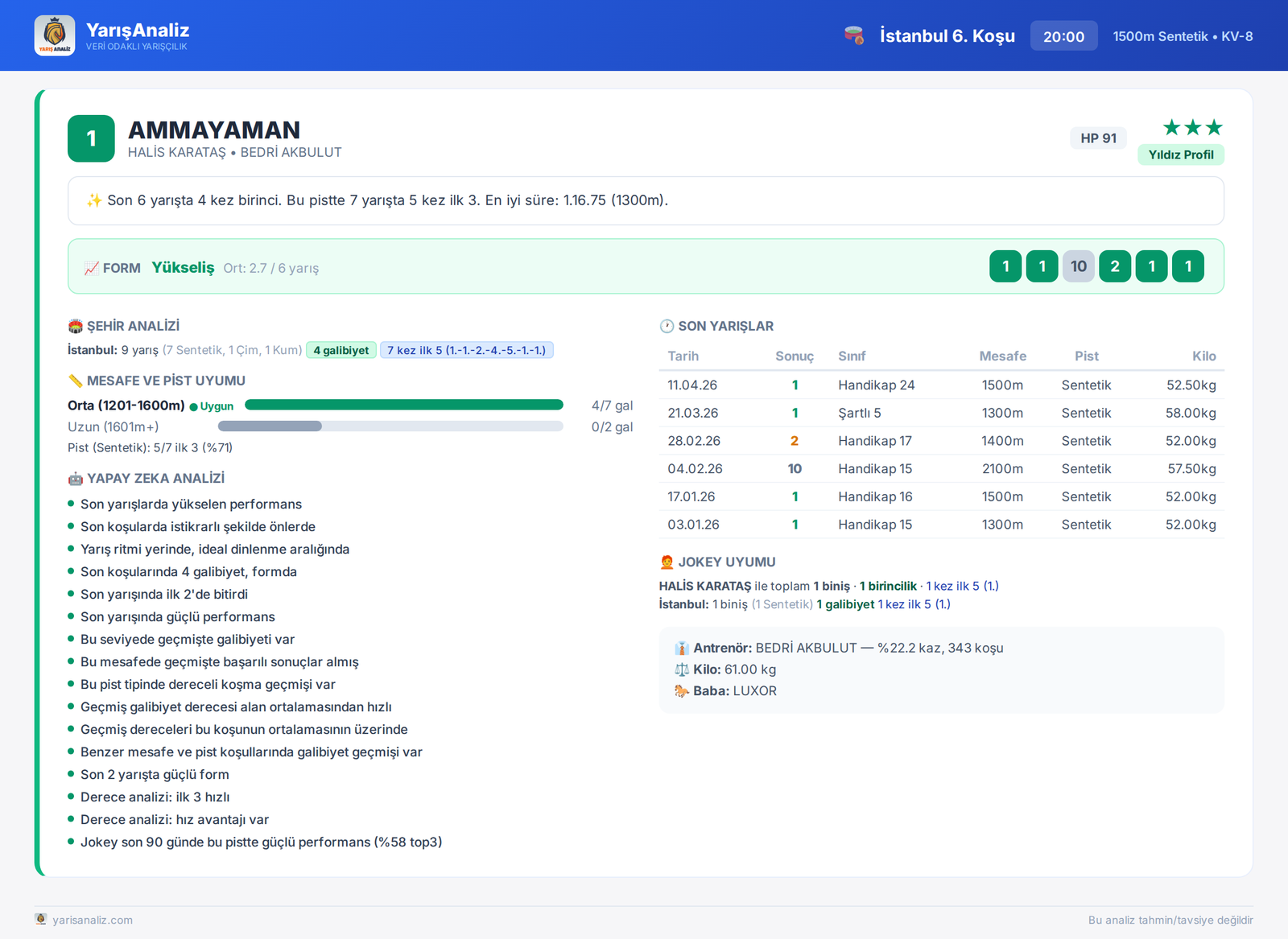Screen dimensions: 1288x939
Task: Click the HP 91 badge
Action: point(1099,138)
